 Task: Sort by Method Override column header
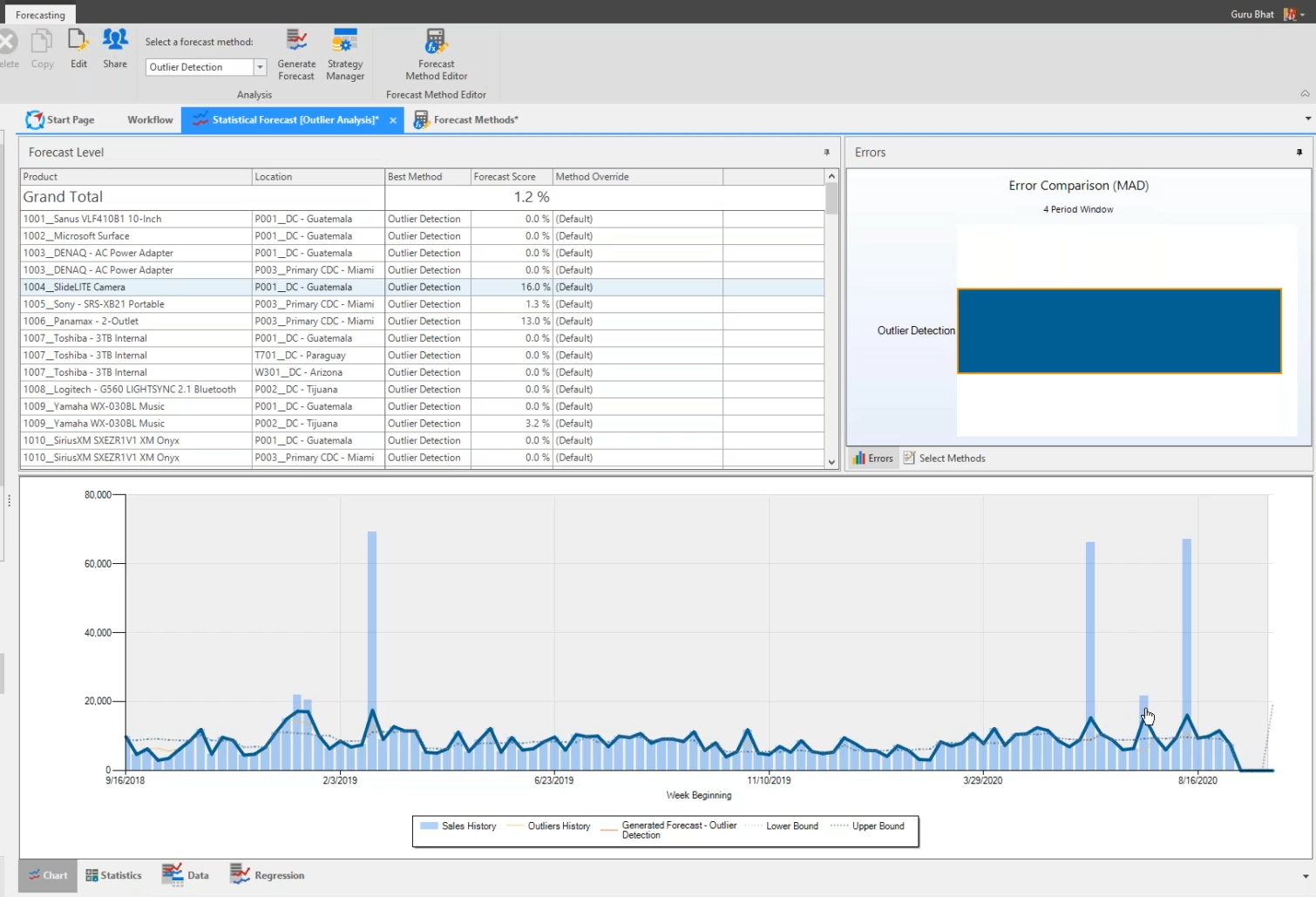(x=638, y=176)
